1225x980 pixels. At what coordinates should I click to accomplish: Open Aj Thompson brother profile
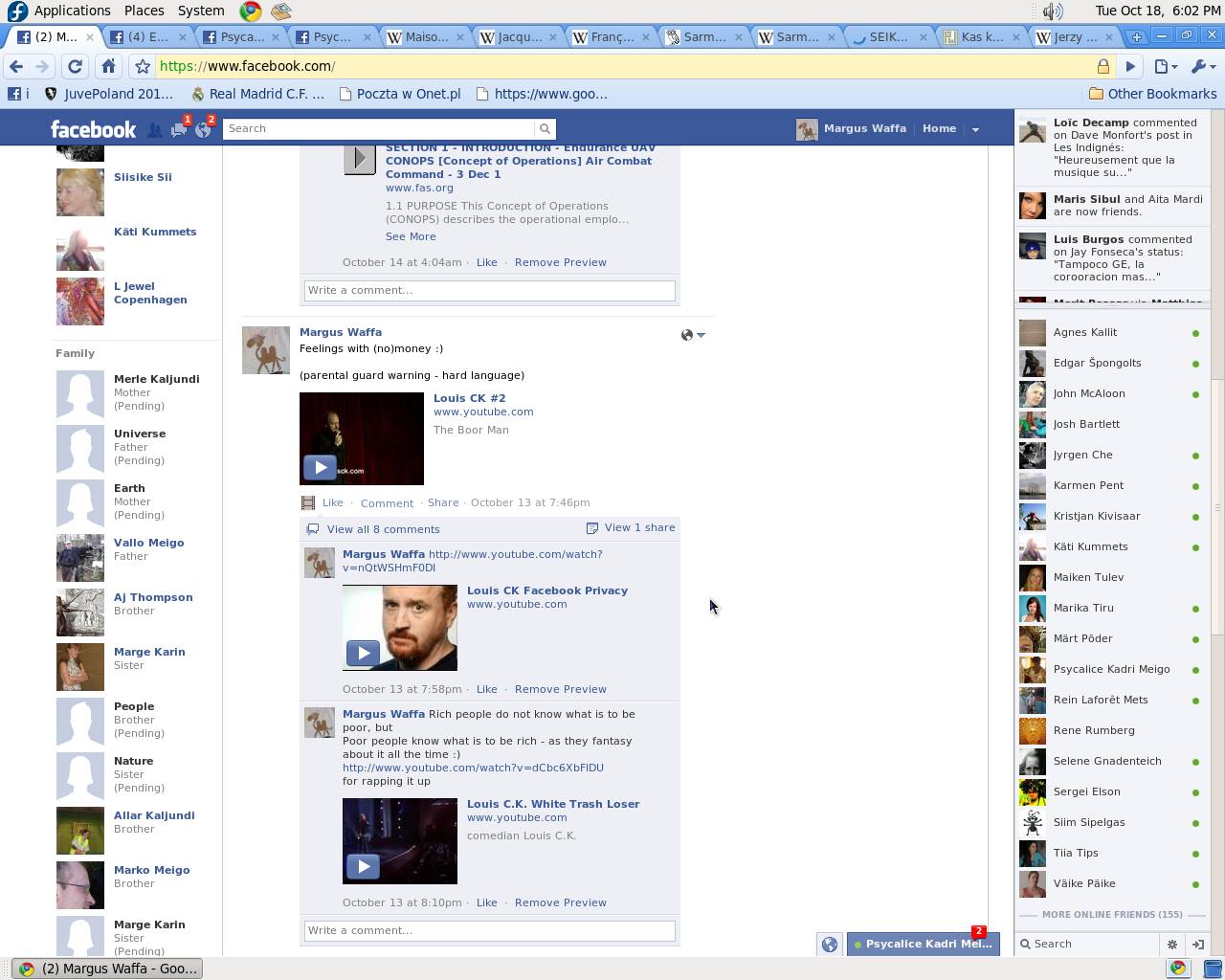click(153, 597)
